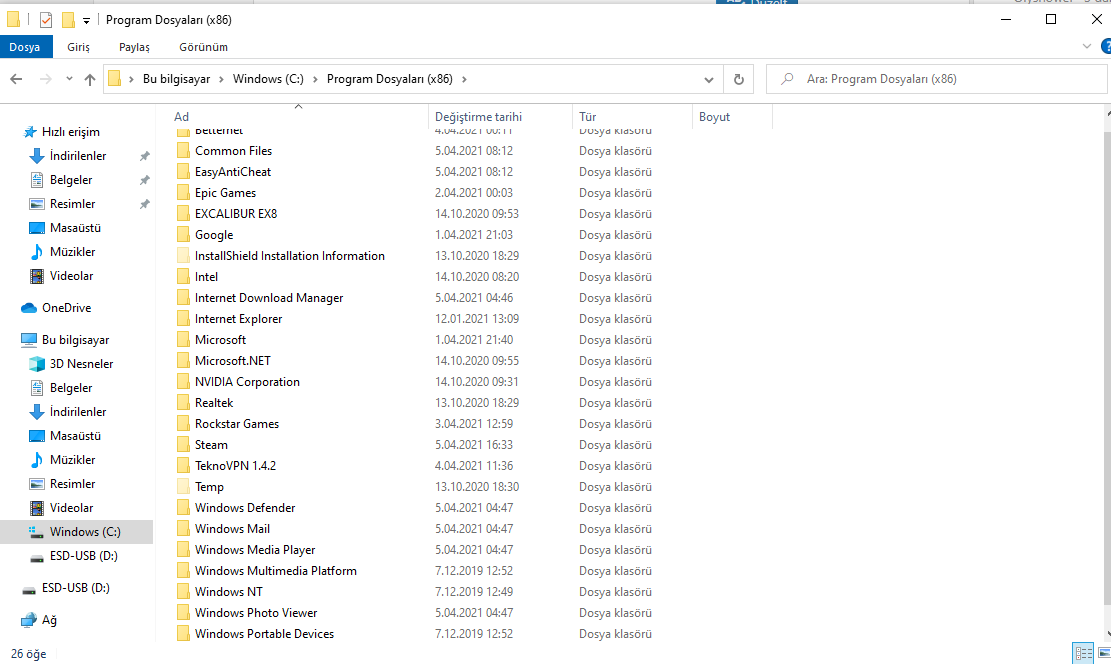Click the EasyAntiCheat folder icon

coord(183,172)
